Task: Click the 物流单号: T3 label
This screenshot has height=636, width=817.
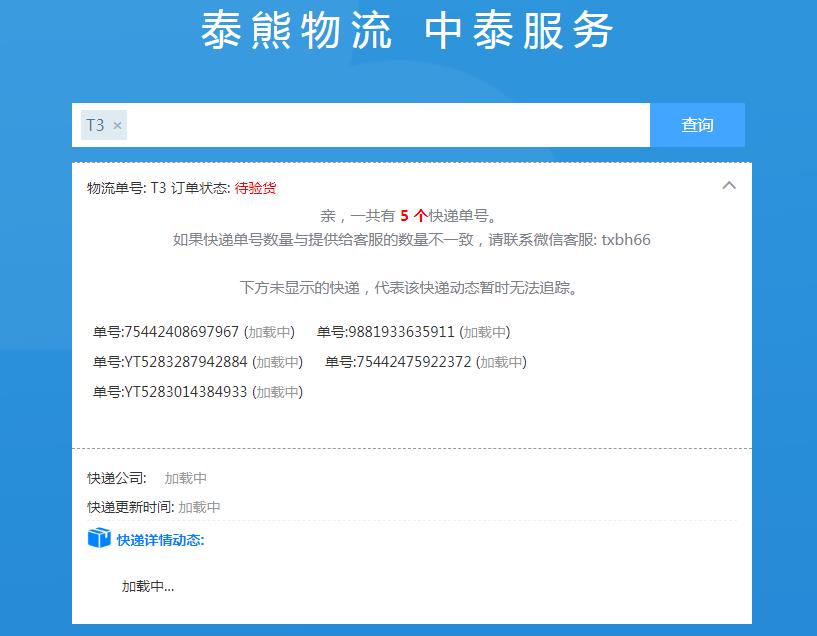Action: click(127, 188)
